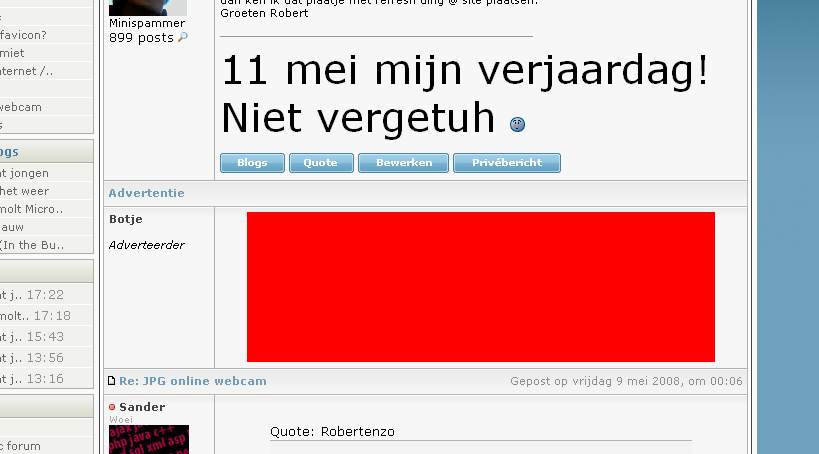The width and height of the screenshot is (819, 454).
Task: Select the Niet vergetuh signature text
Action: point(358,119)
